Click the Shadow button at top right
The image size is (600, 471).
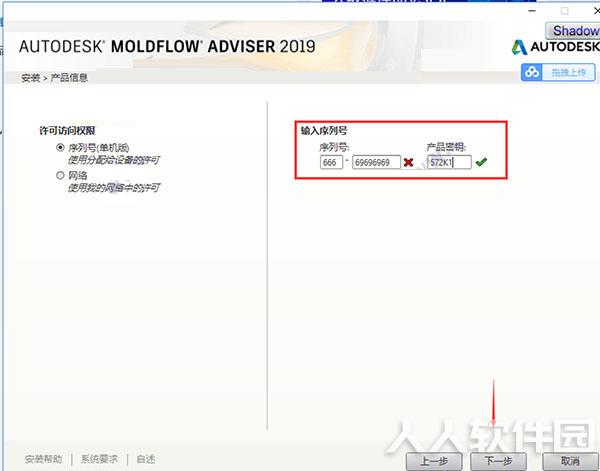572,31
